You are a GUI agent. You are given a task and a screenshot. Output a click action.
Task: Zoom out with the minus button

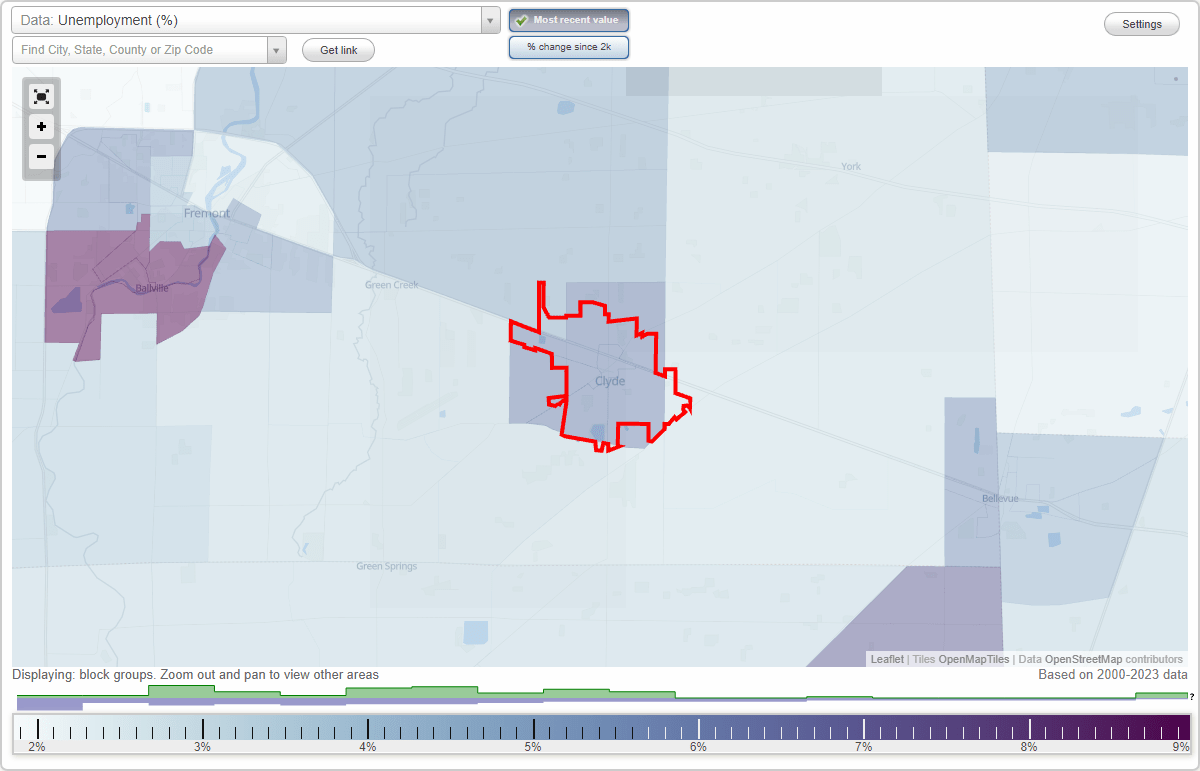point(41,157)
